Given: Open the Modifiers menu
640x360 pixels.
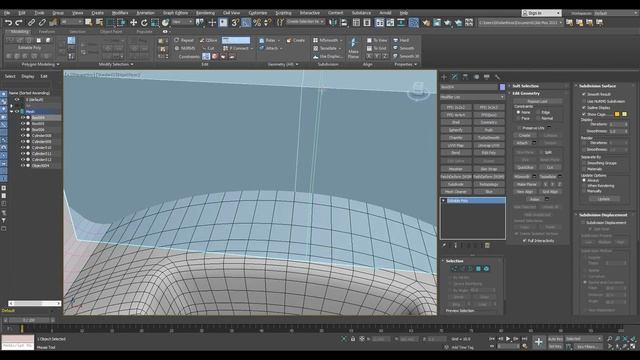Looking at the screenshot, I should pos(120,13).
